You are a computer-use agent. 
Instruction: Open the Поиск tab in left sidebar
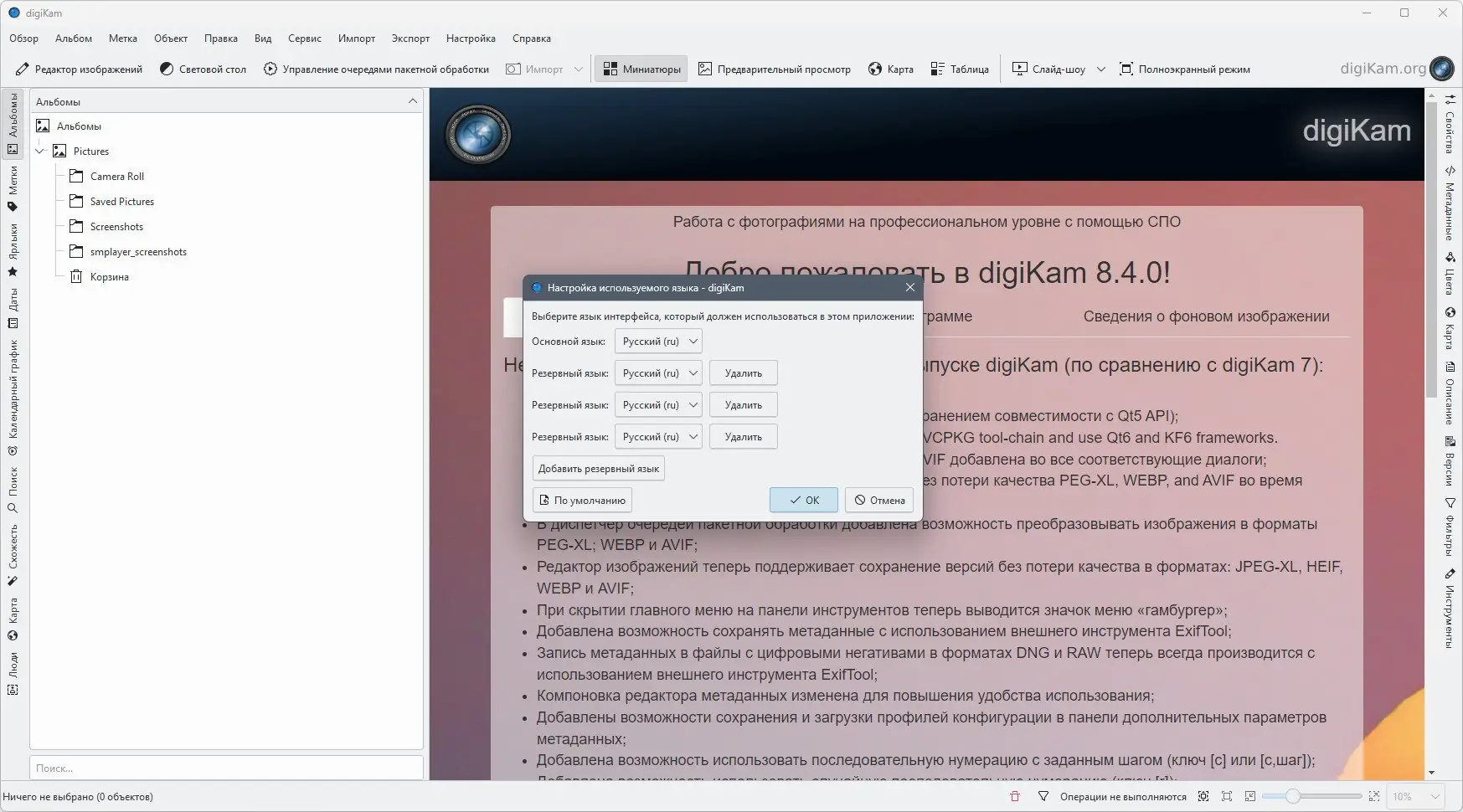(x=13, y=491)
